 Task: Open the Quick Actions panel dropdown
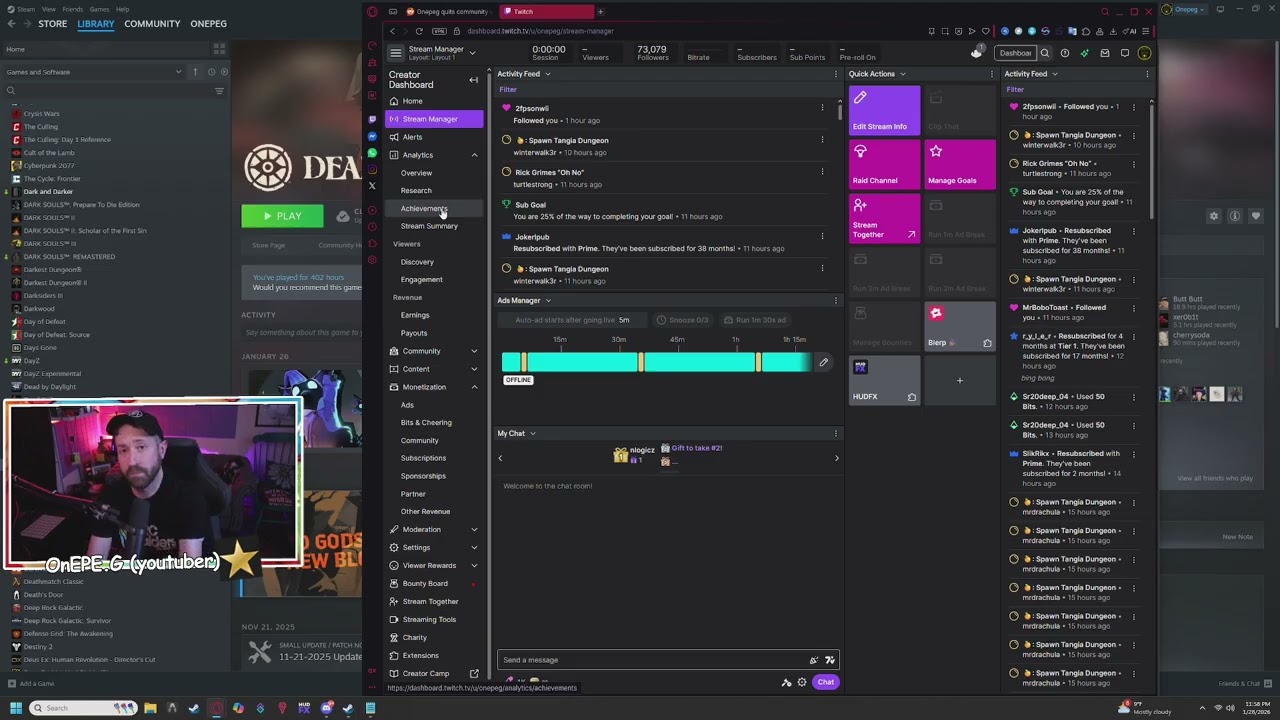pyautogui.click(x=902, y=74)
